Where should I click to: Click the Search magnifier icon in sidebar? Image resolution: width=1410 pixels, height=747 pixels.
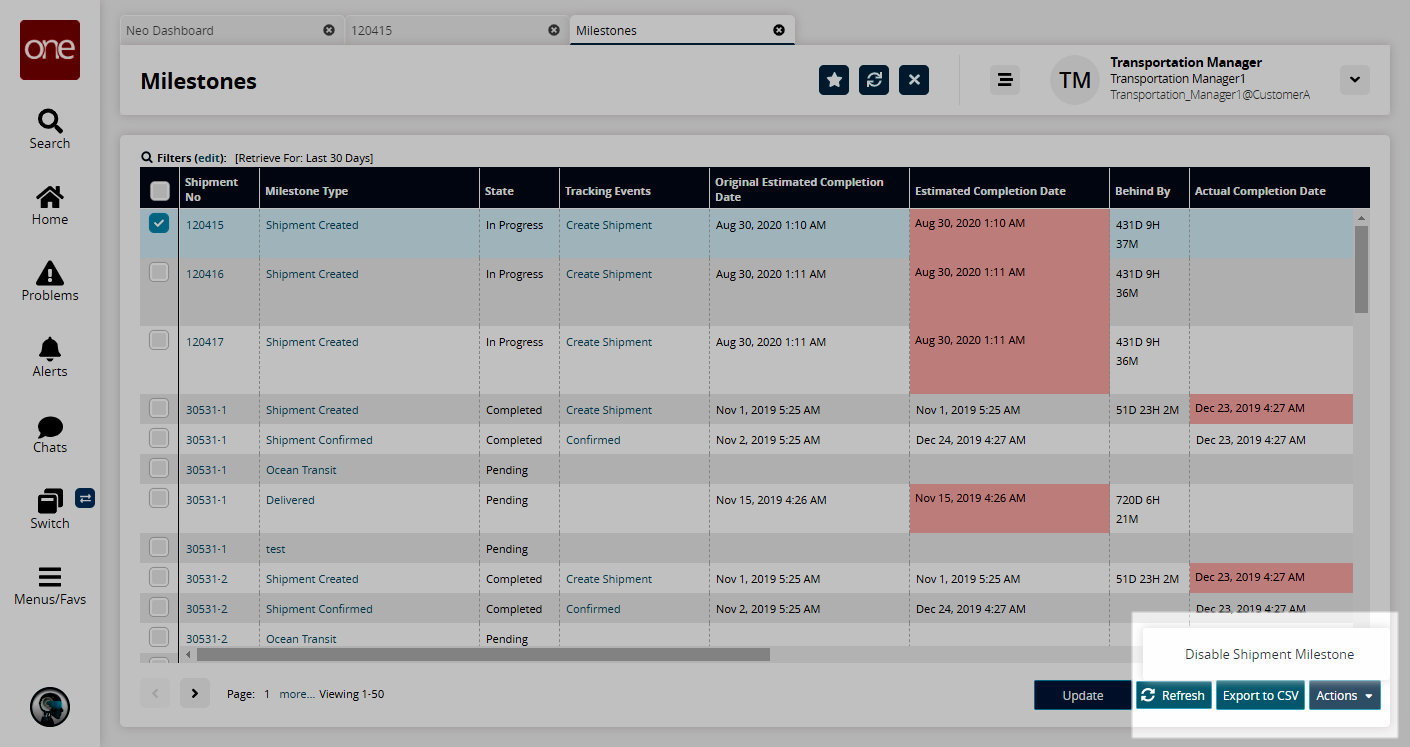[50, 122]
